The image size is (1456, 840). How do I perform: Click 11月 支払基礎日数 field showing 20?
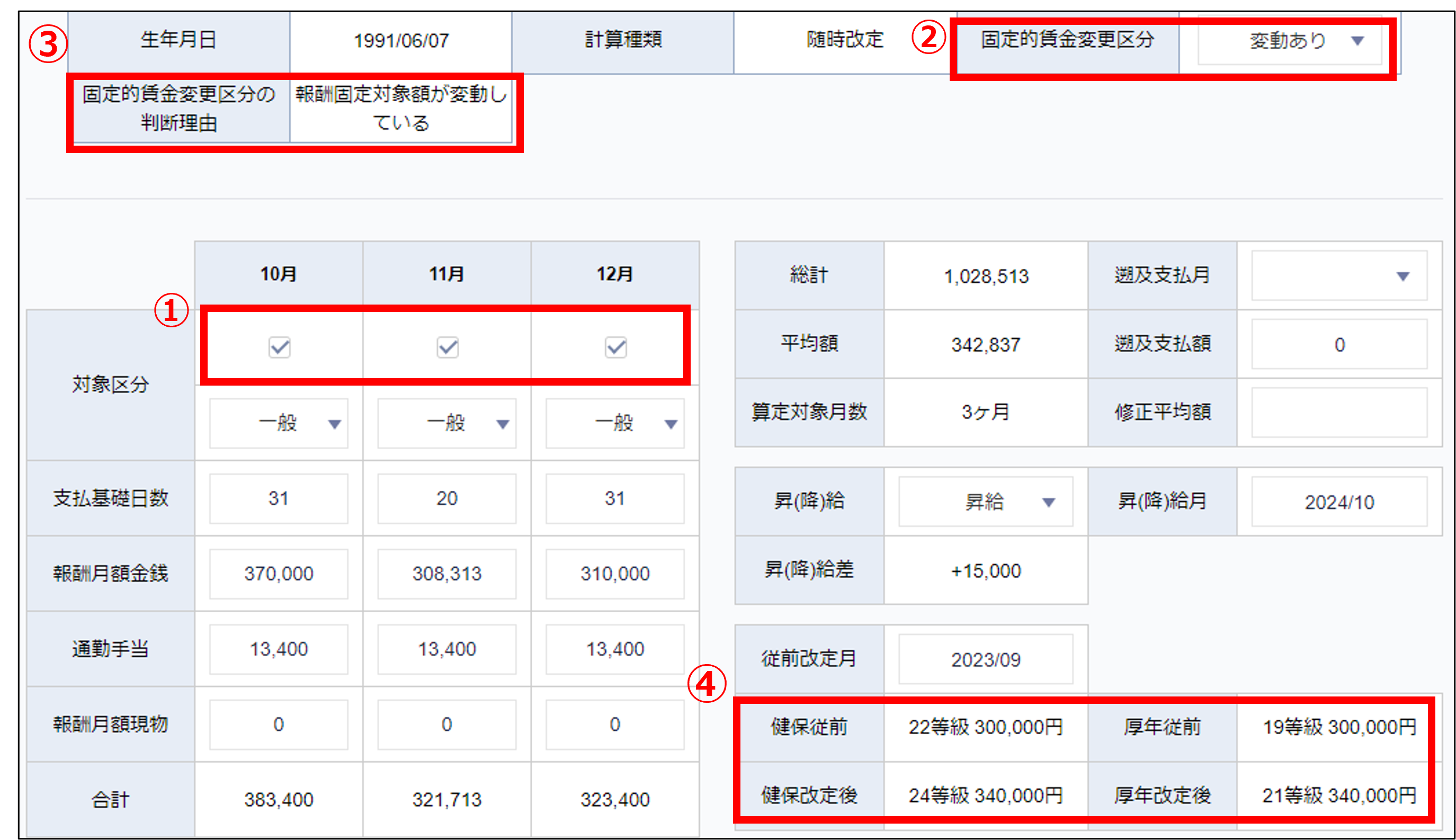click(447, 498)
